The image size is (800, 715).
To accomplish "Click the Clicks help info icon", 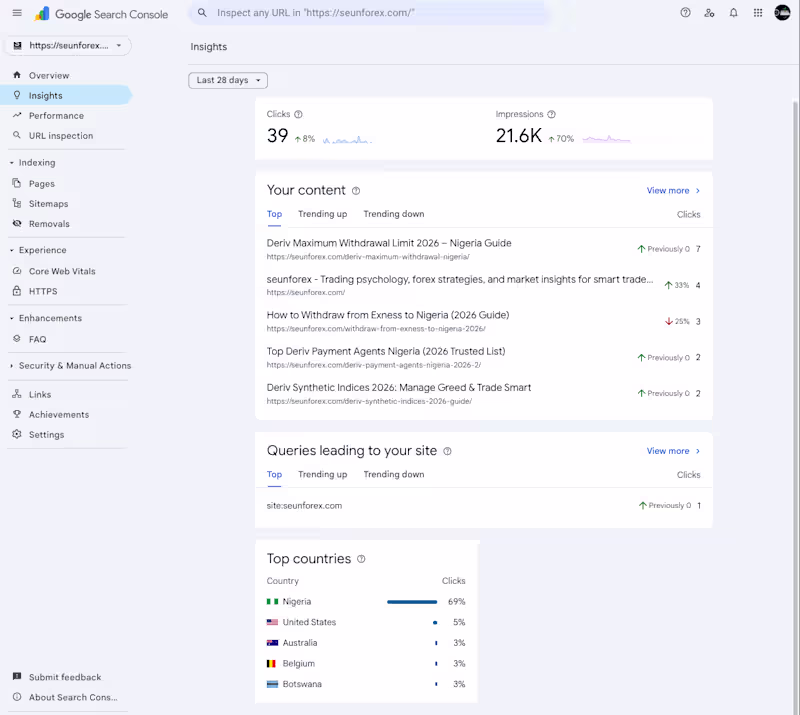I will (298, 114).
